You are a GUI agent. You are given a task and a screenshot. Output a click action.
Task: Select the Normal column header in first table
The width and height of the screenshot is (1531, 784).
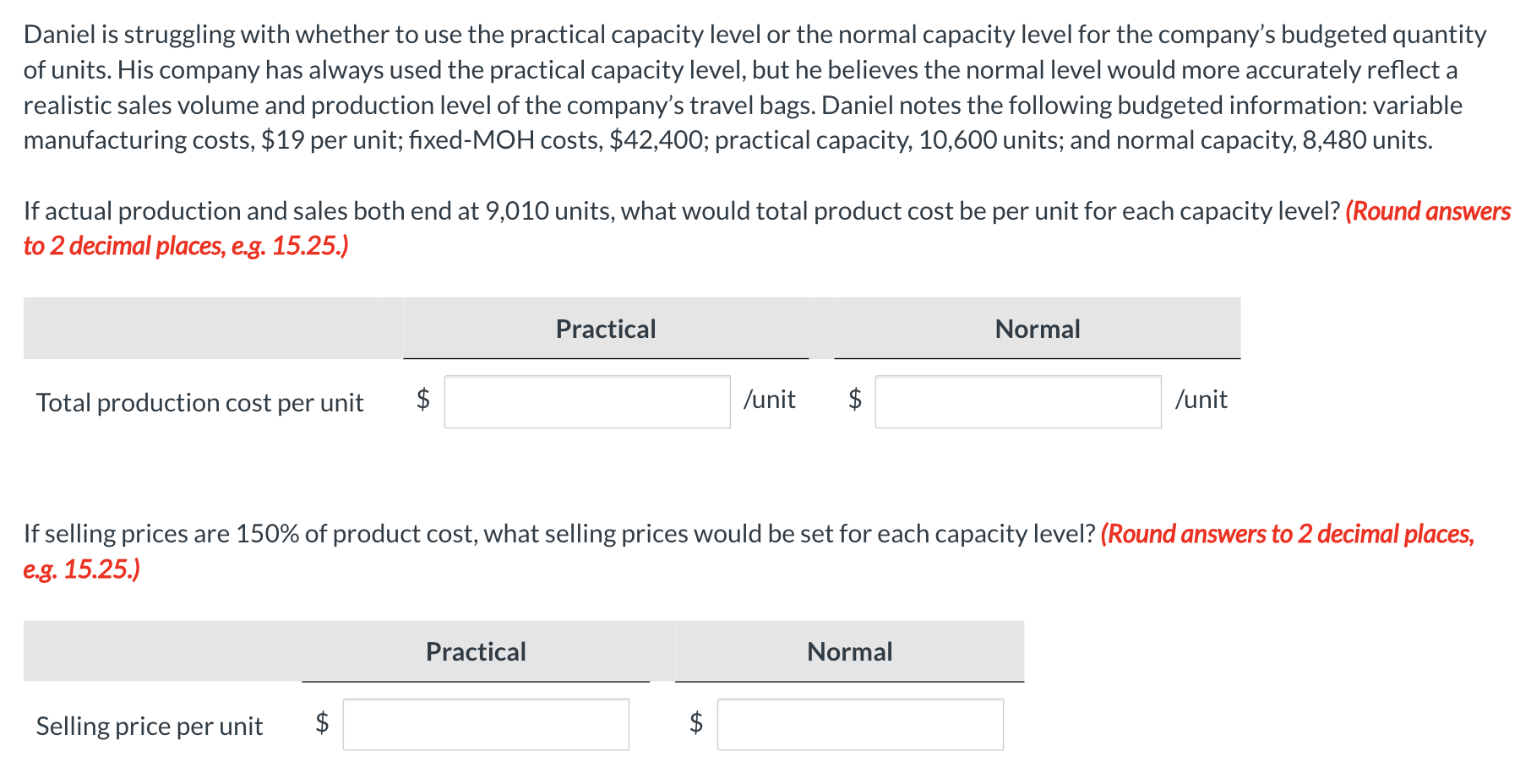(1037, 329)
